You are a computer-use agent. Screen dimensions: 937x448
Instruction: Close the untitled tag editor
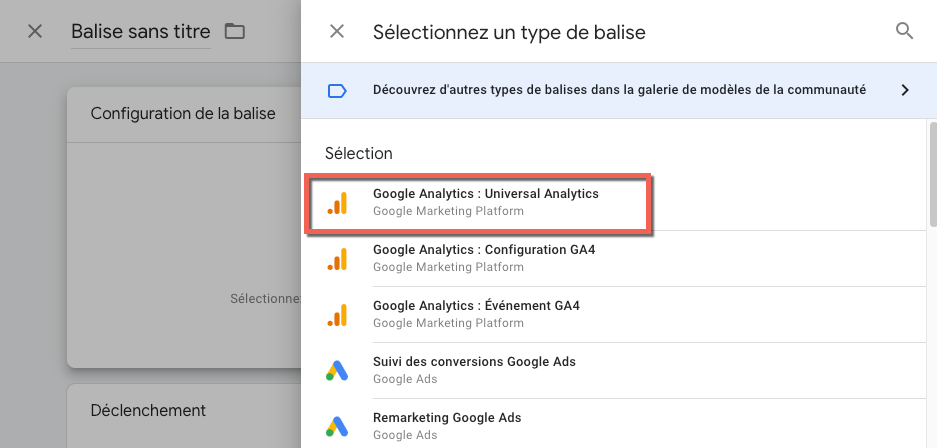coord(35,31)
